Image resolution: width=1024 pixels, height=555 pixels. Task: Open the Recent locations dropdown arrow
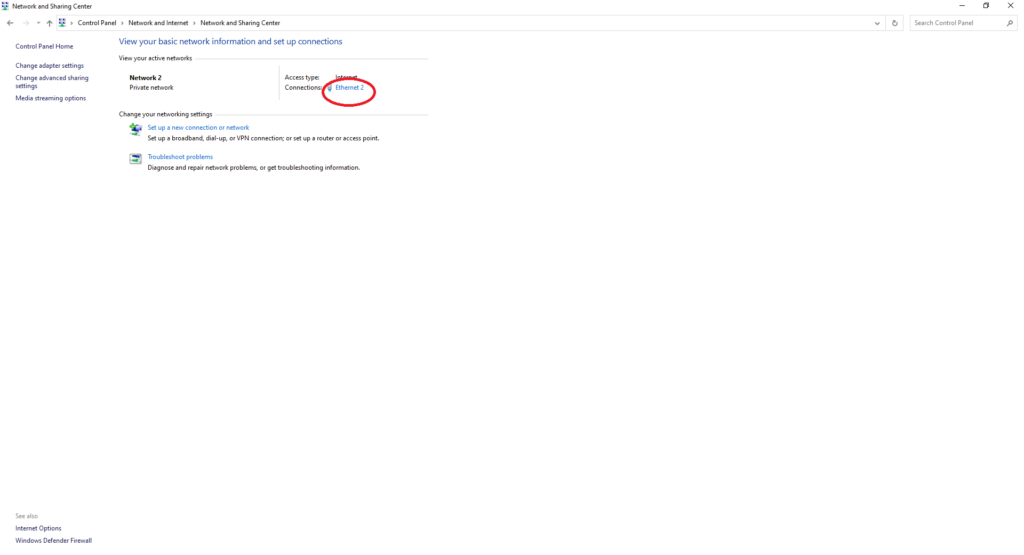(38, 23)
